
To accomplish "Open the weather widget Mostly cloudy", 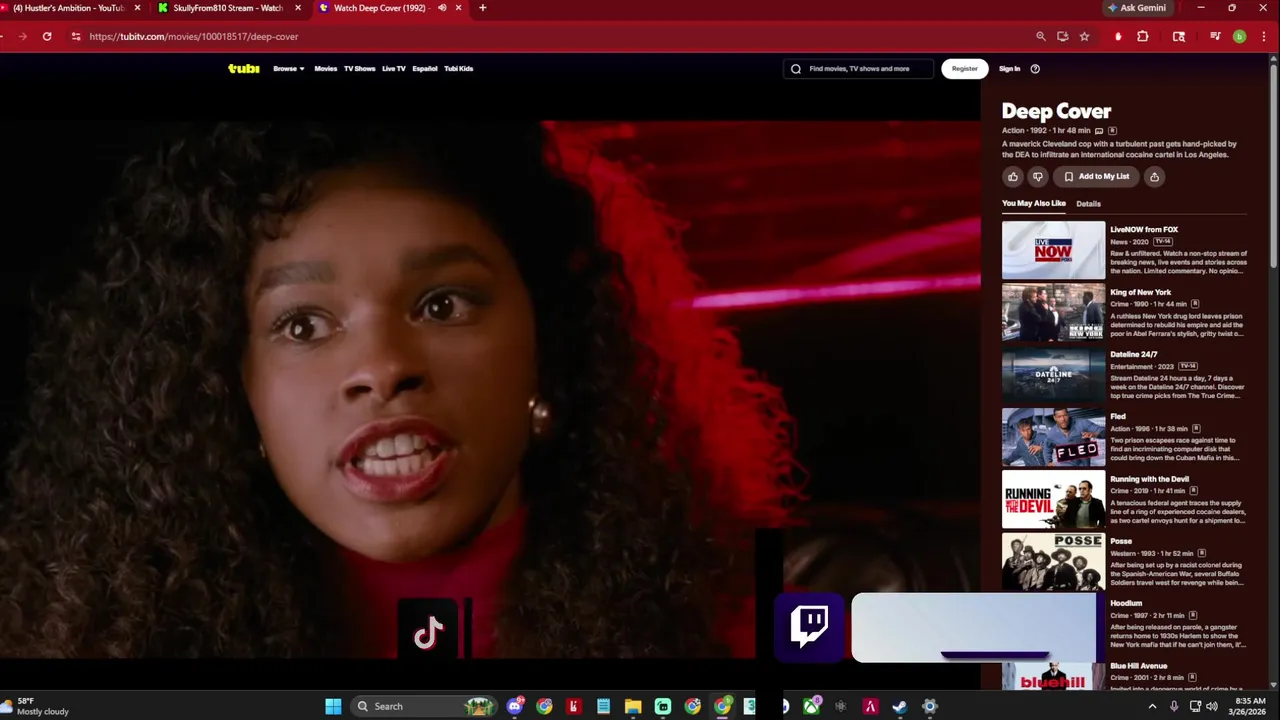I will pos(36,706).
